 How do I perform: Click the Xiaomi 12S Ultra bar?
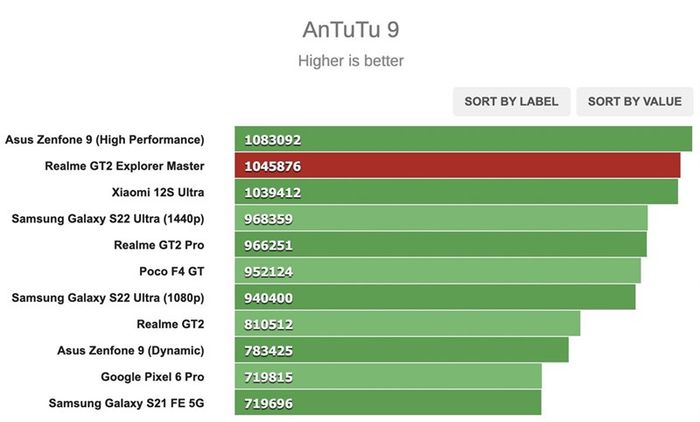[x=456, y=192]
